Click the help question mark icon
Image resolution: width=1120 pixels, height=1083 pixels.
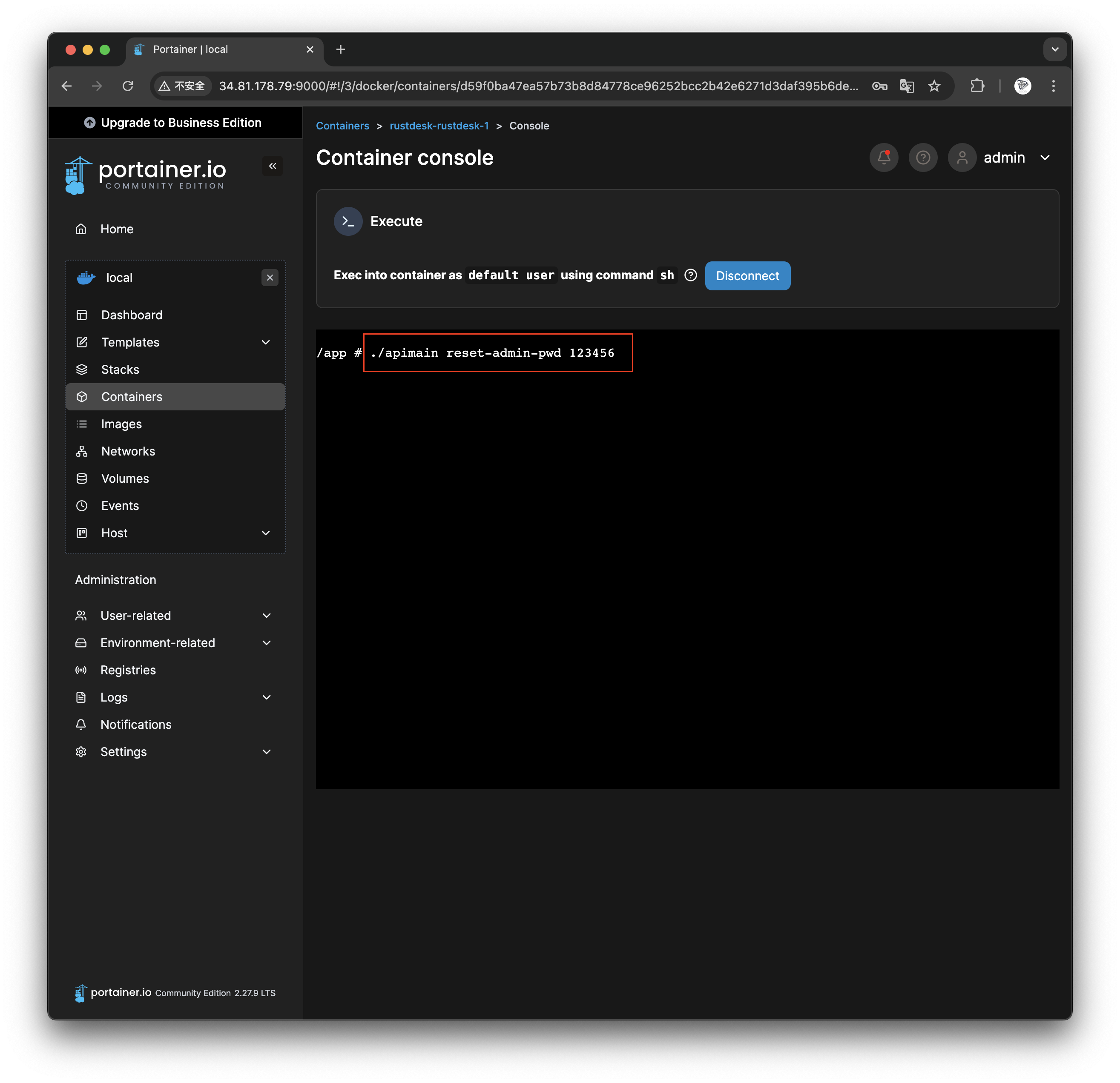tap(923, 157)
